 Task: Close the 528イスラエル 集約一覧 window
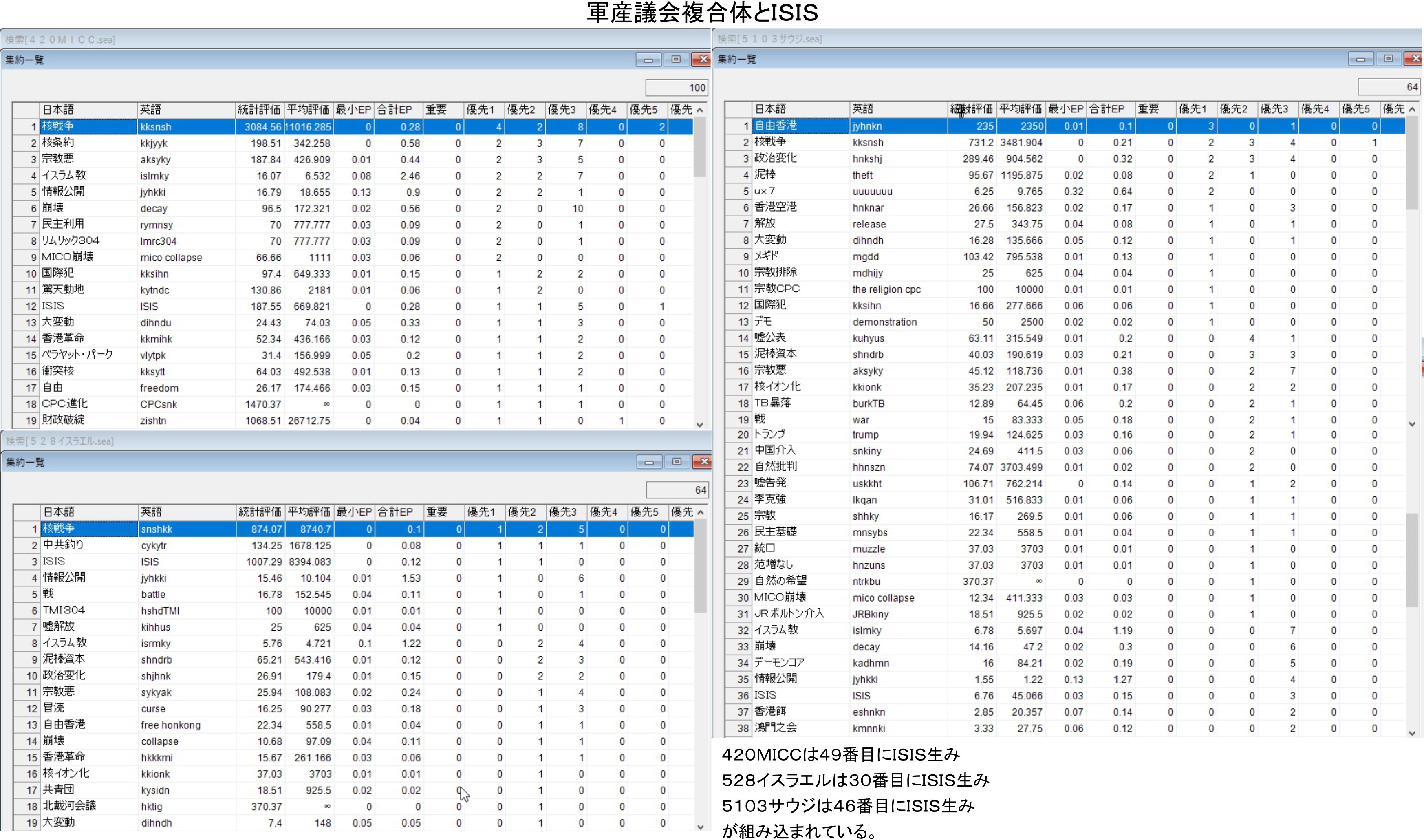click(x=703, y=463)
